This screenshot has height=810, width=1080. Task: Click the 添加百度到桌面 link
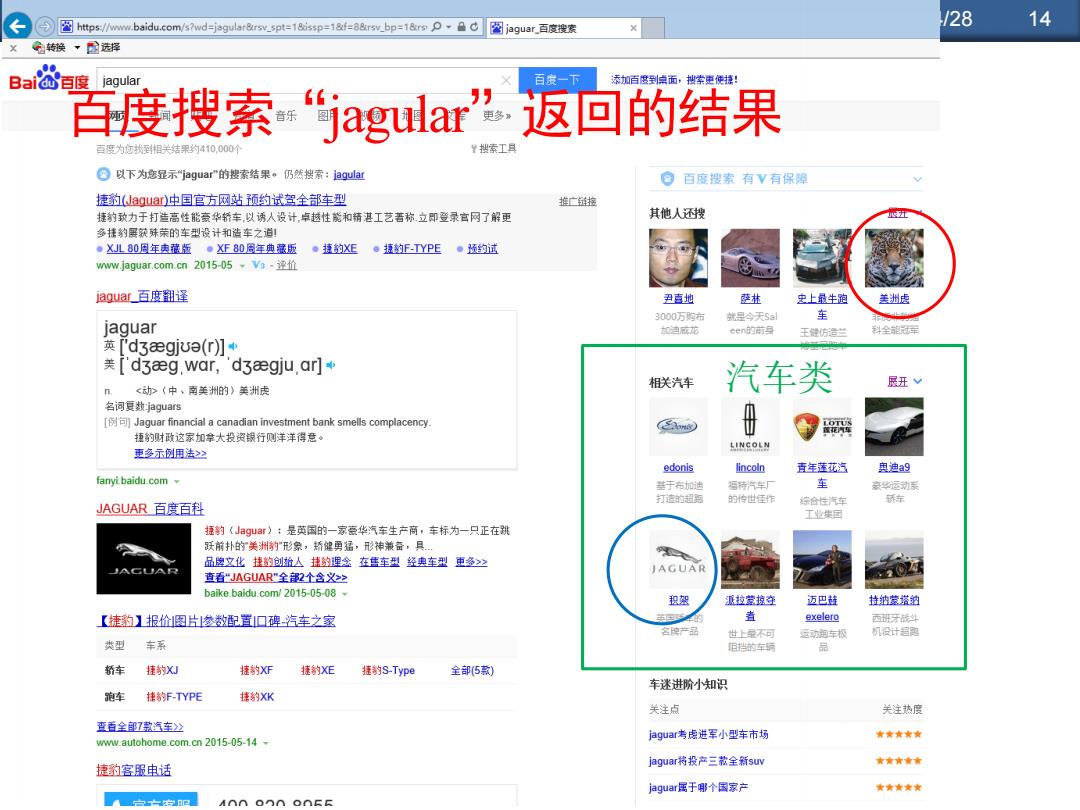coord(674,80)
